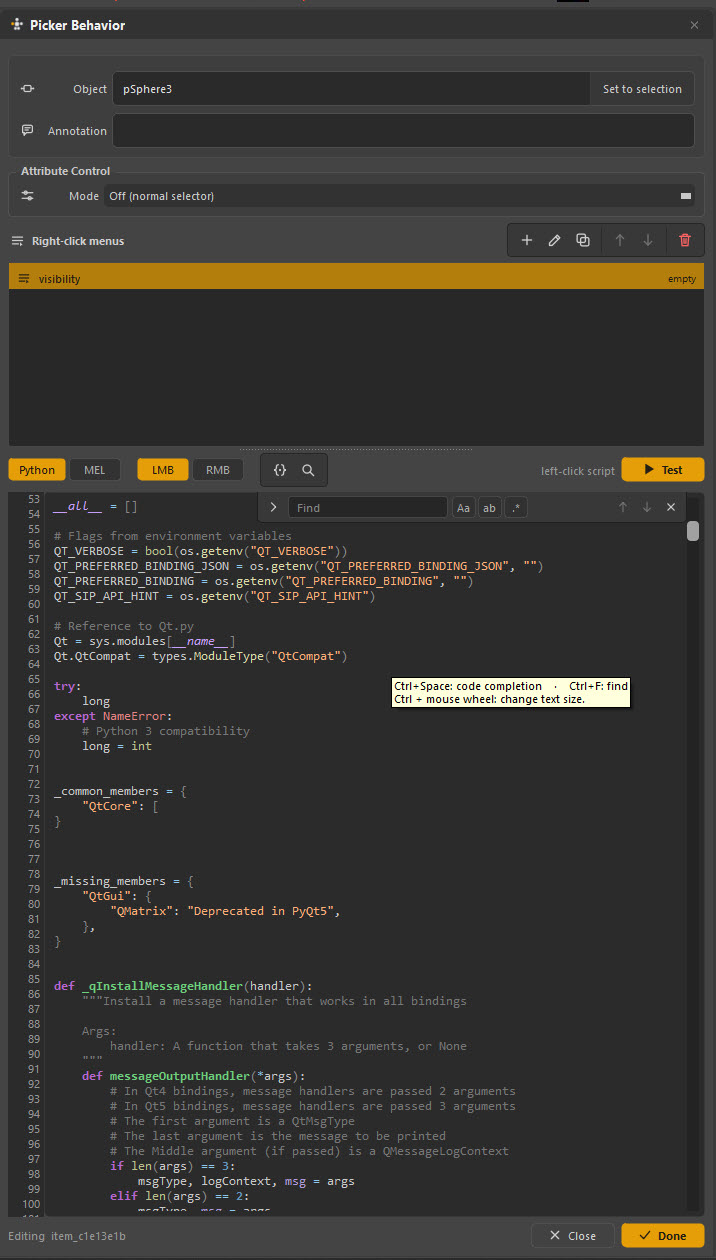Click the visibility row handle icon
Viewport: 716px width, 1260px height.
(24, 279)
